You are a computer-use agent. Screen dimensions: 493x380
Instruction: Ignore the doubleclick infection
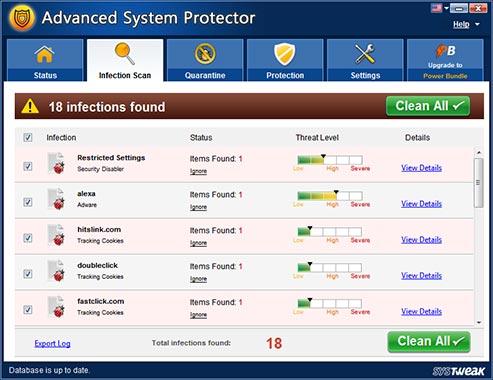pyautogui.click(x=198, y=279)
